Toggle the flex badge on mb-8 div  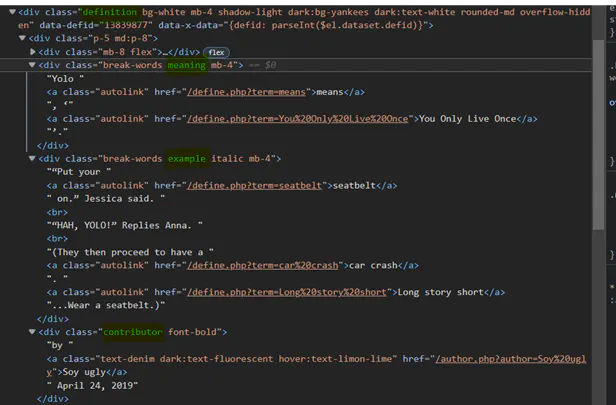point(216,52)
